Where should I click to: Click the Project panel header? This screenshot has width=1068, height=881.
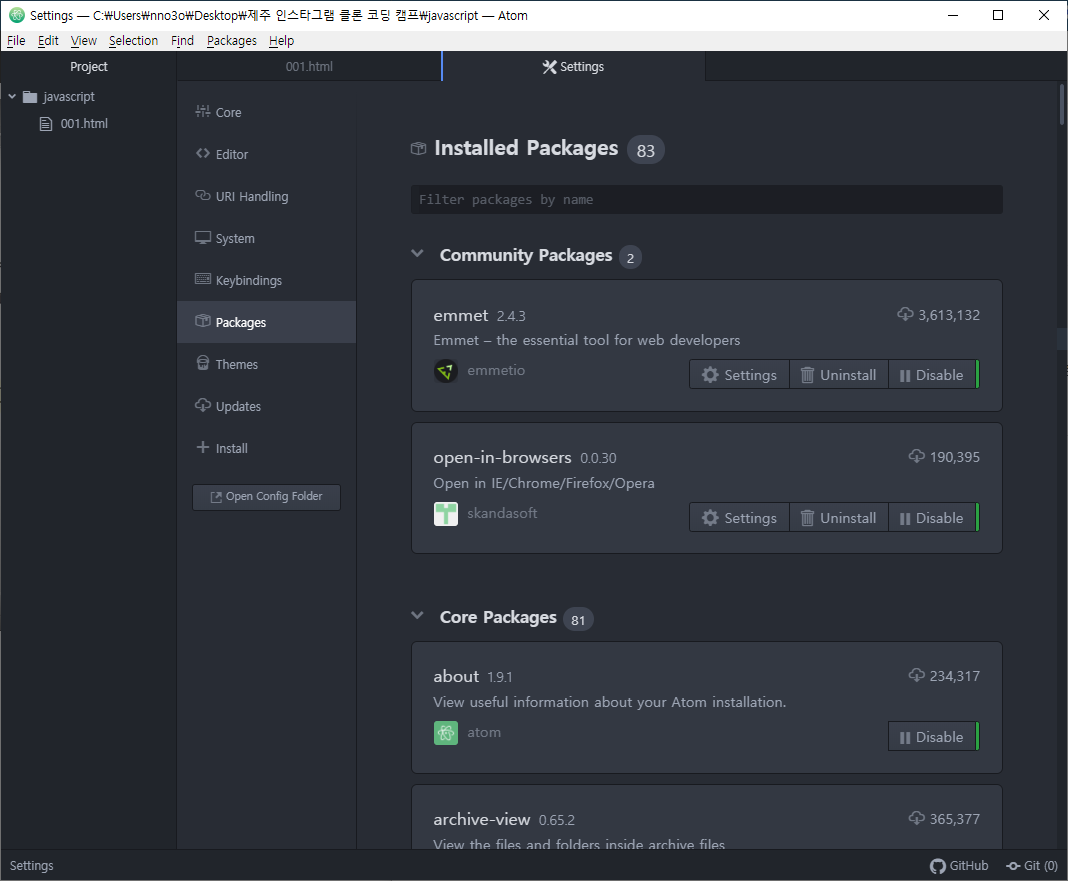[89, 67]
